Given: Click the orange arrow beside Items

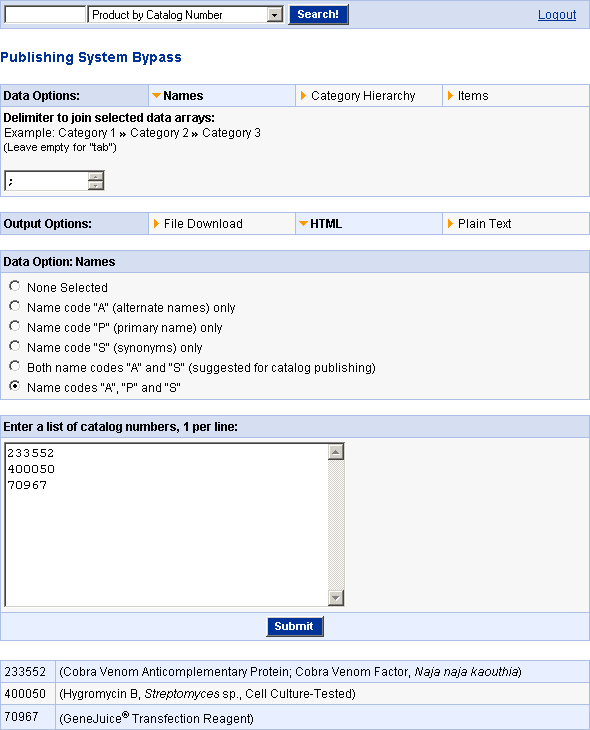Looking at the screenshot, I should tap(450, 95).
